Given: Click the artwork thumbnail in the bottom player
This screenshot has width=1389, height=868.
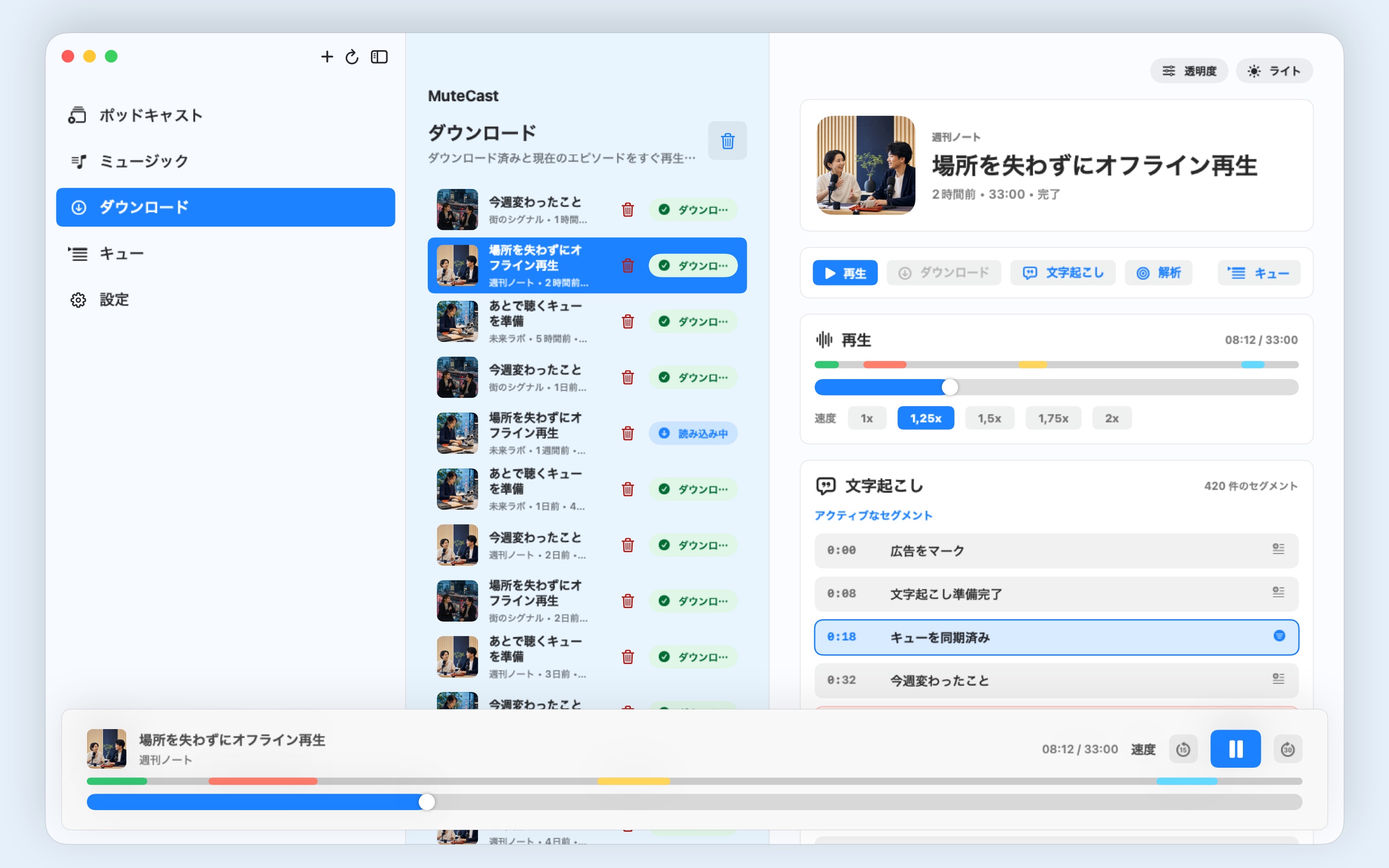Looking at the screenshot, I should point(106,748).
